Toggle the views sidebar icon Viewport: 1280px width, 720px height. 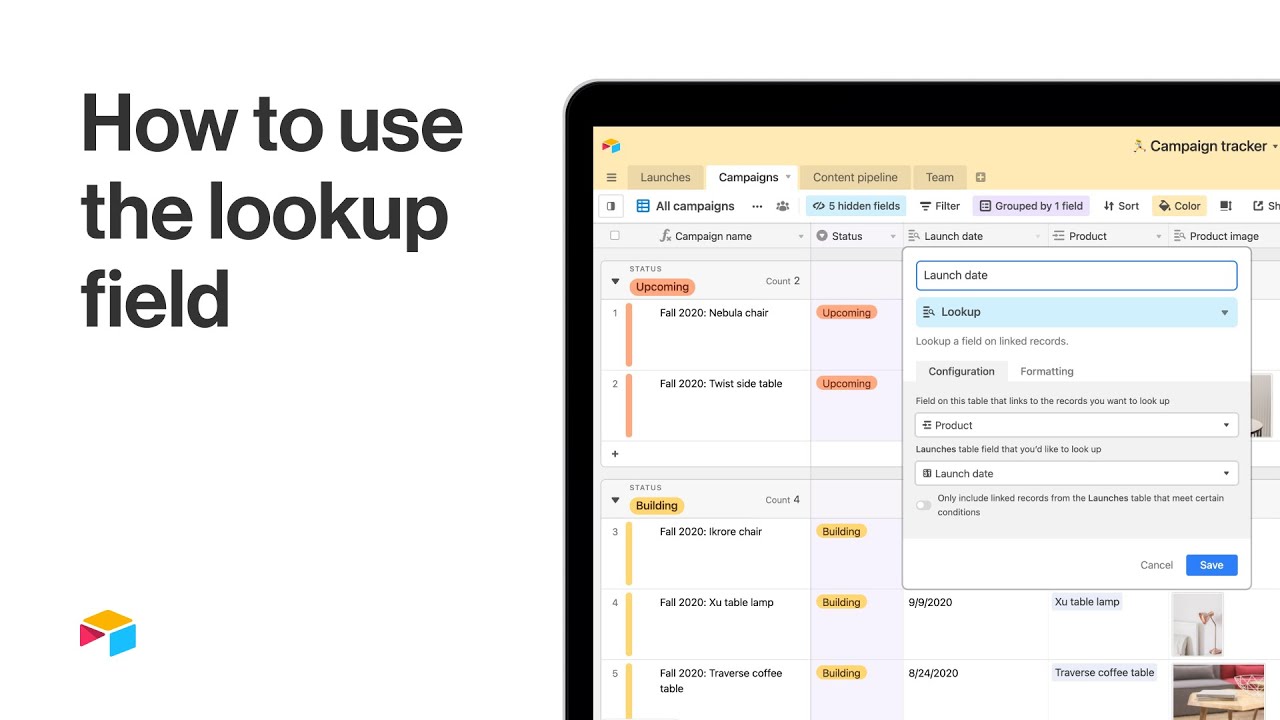pyautogui.click(x=611, y=206)
